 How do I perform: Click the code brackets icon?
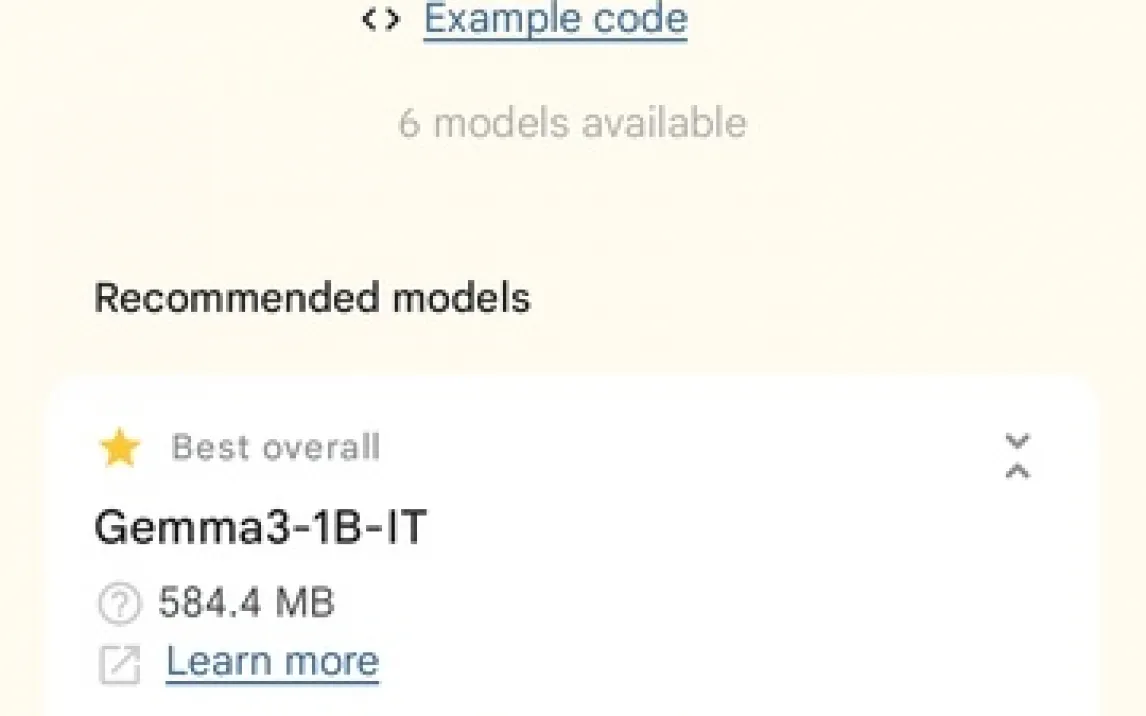(382, 19)
